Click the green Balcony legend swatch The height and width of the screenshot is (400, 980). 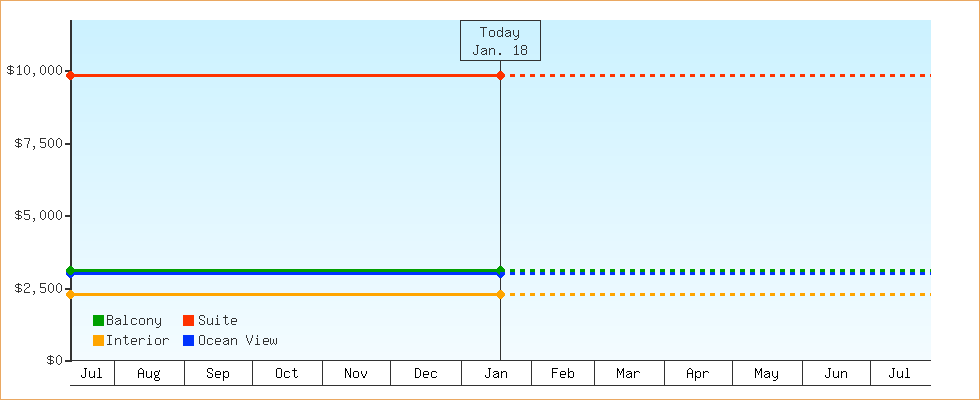[x=98, y=321]
